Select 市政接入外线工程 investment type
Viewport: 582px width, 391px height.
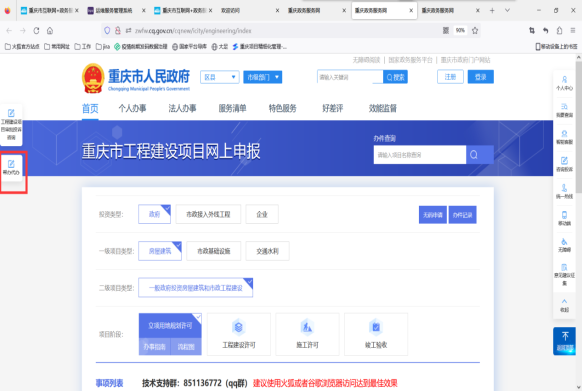208,214
